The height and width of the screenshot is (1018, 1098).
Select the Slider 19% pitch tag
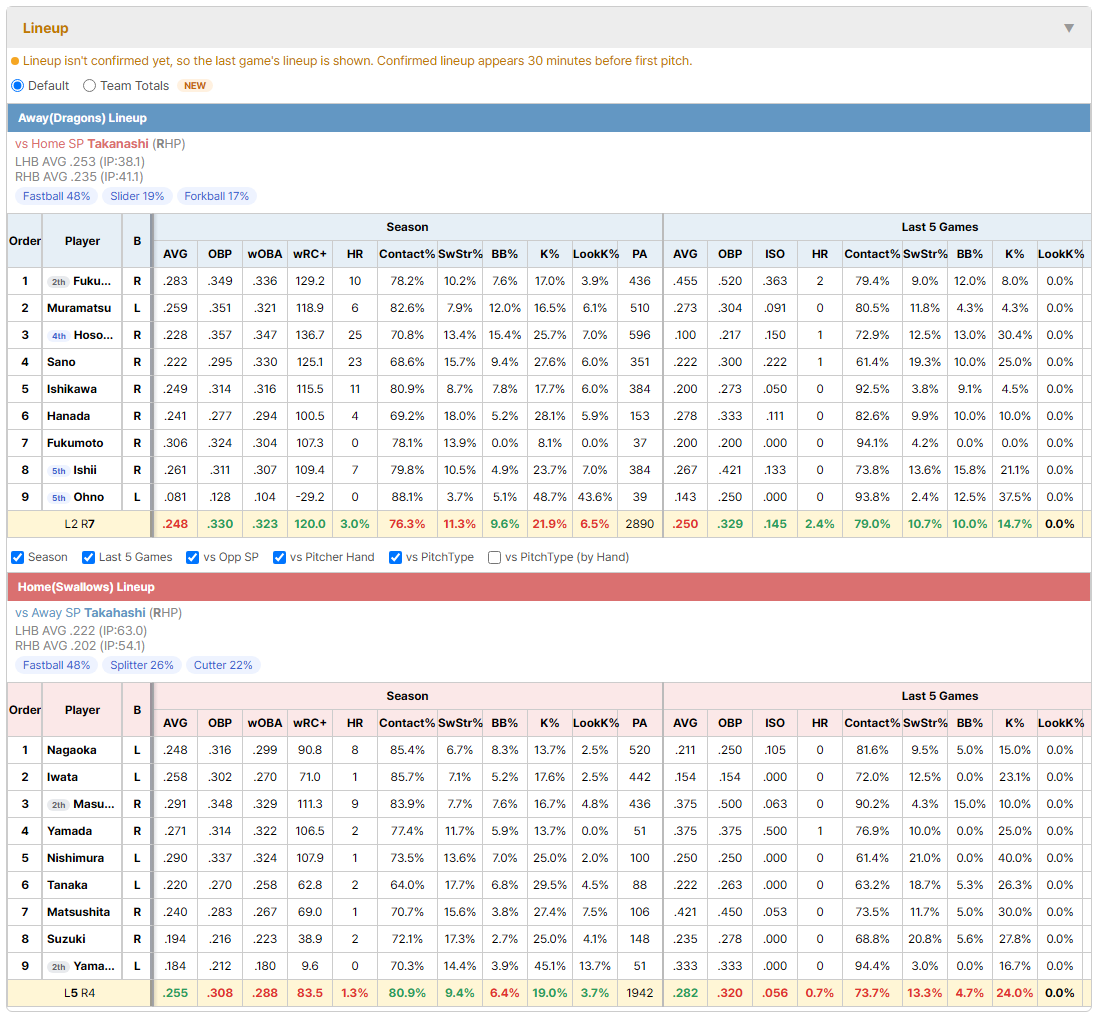137,196
